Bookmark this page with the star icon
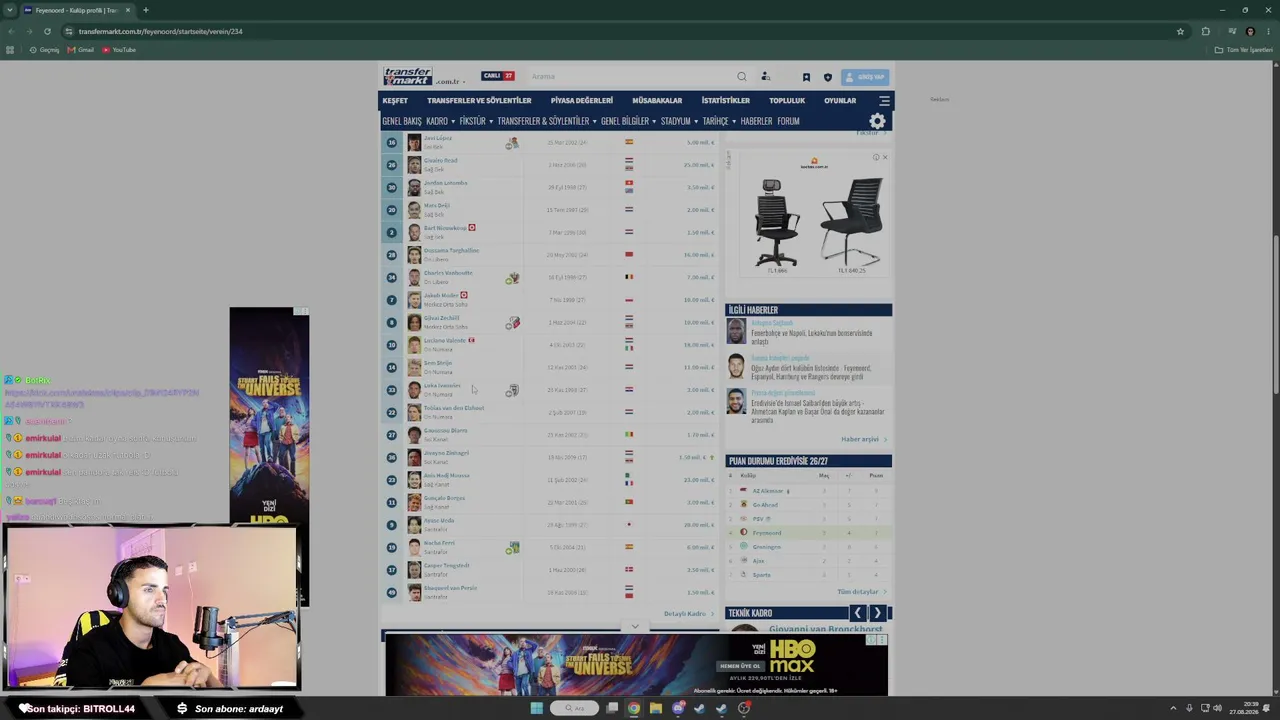The width and height of the screenshot is (1280, 720). click(x=1180, y=31)
